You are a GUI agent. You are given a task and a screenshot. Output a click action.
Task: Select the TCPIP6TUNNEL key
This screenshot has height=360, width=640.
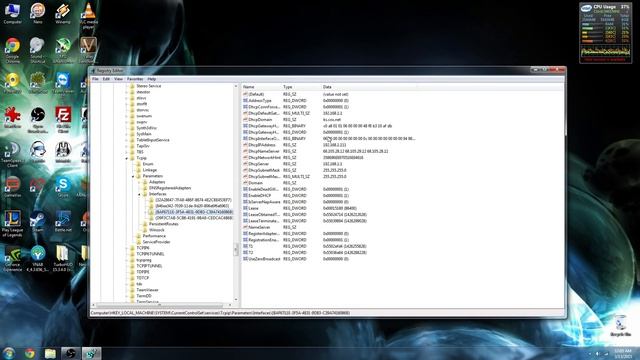[x=150, y=254]
